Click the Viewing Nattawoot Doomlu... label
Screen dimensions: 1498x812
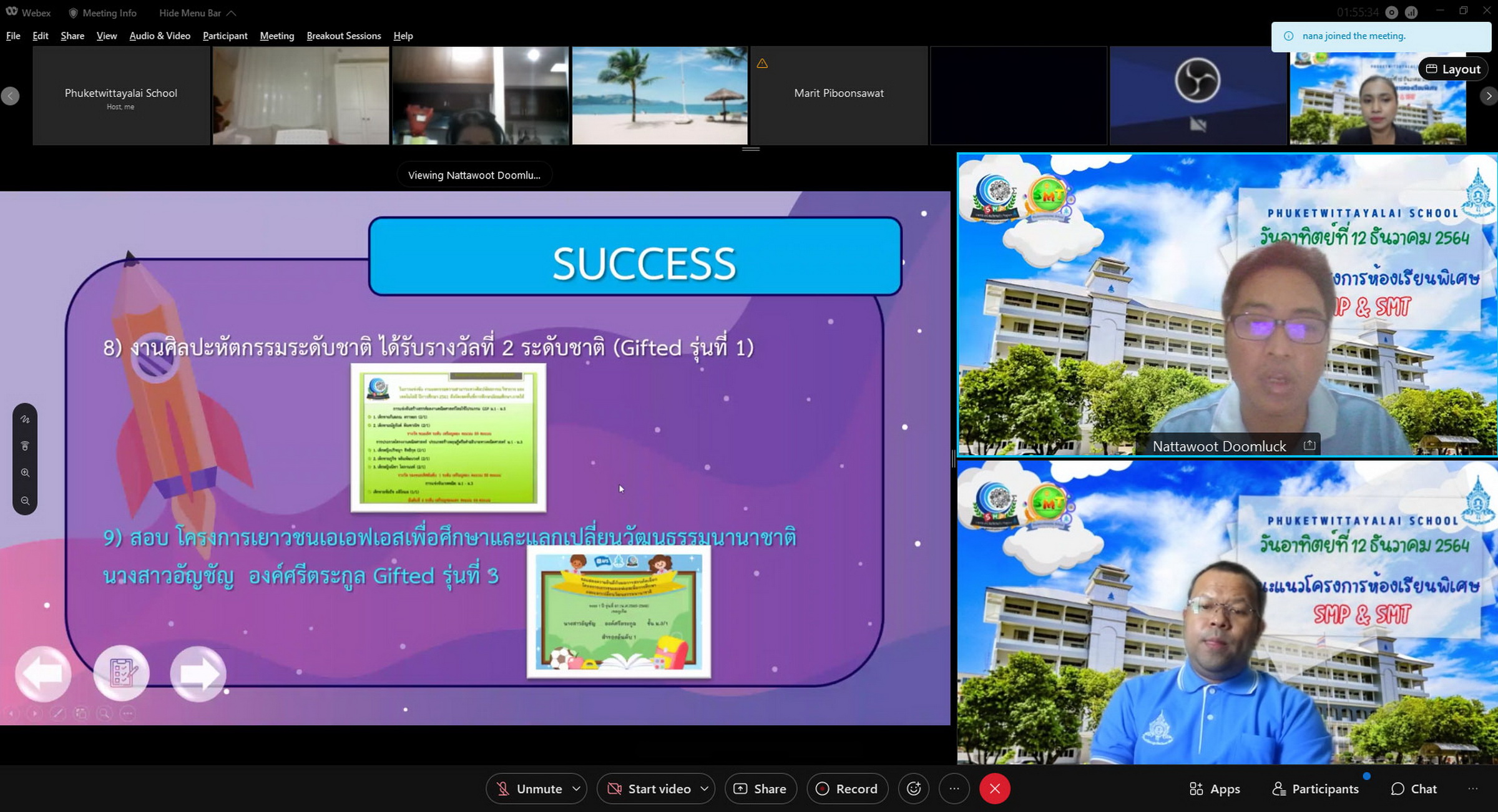point(474,175)
